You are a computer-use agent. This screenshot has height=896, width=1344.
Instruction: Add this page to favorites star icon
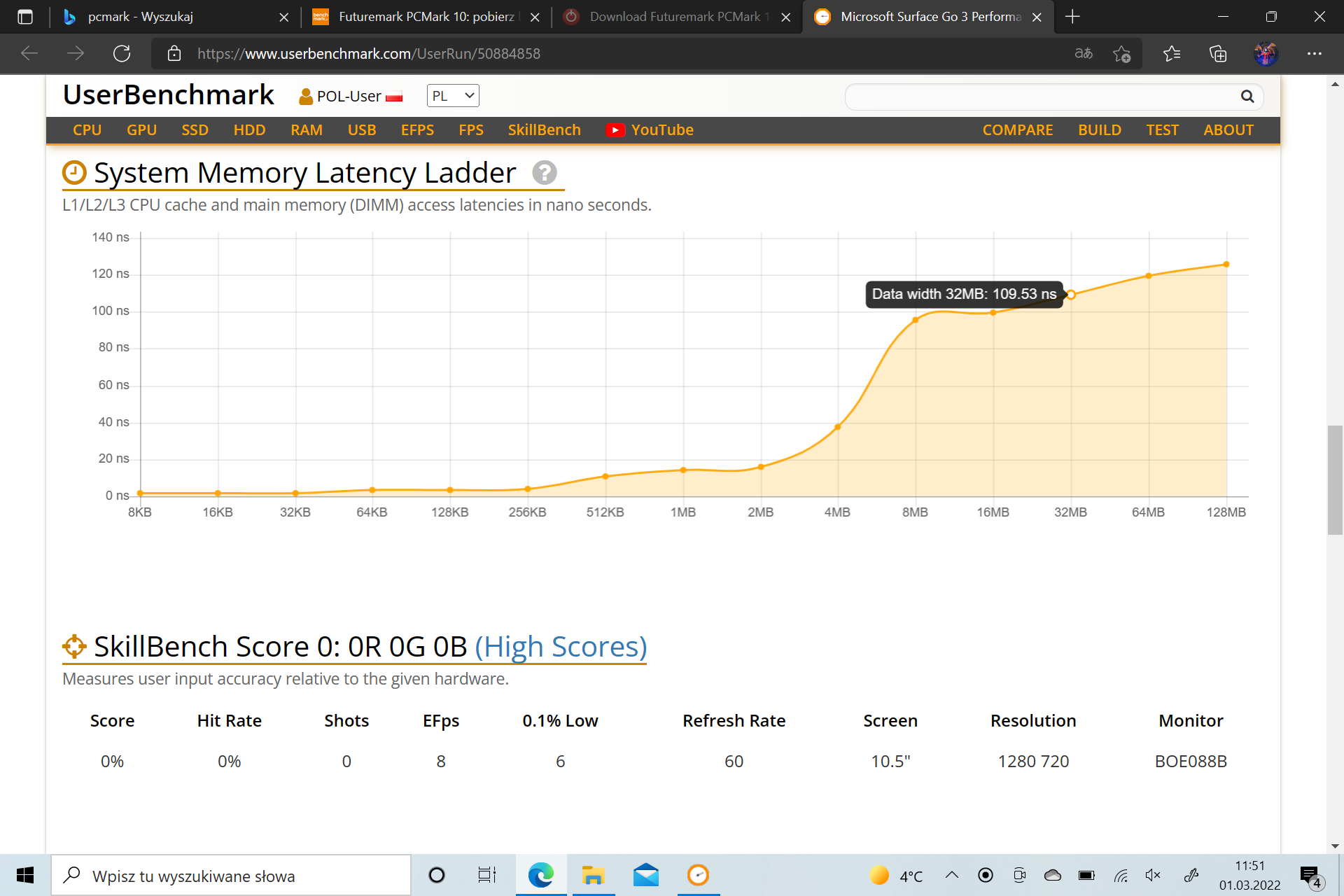[1121, 54]
